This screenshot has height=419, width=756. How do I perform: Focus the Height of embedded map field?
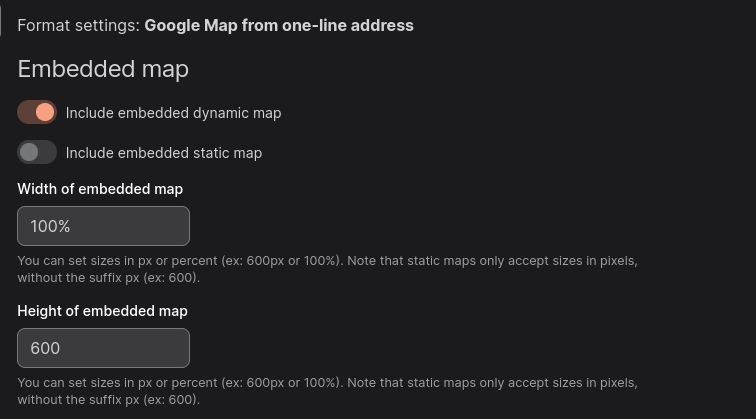click(x=103, y=348)
